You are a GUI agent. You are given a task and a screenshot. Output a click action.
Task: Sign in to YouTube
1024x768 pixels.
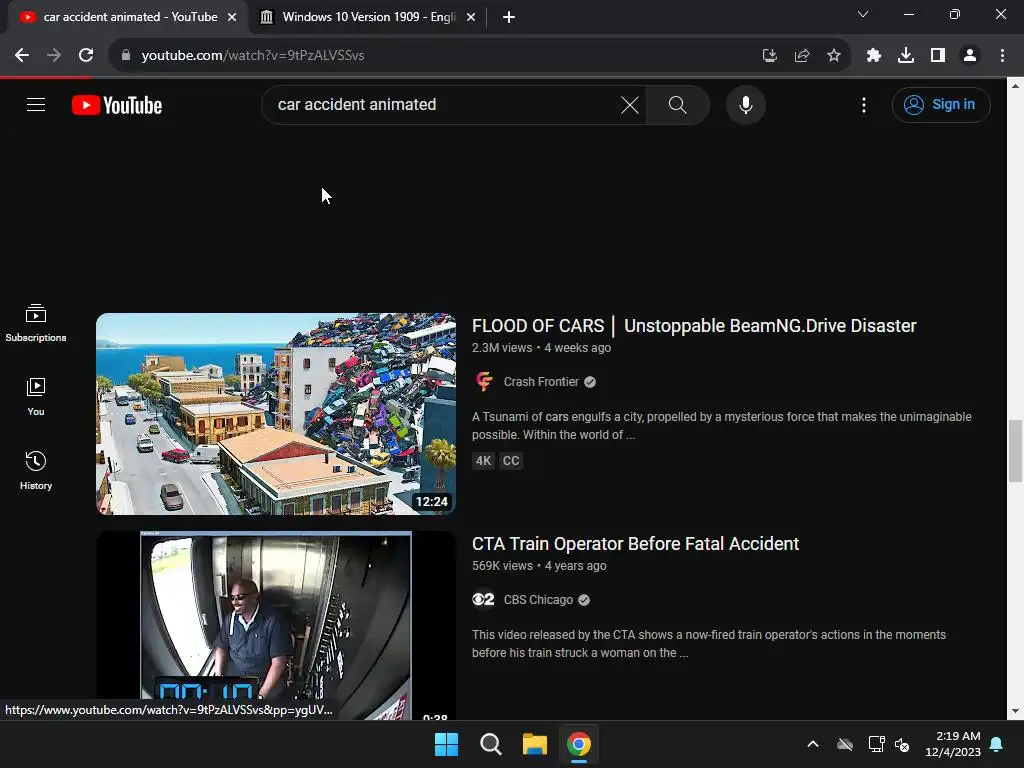tap(941, 104)
